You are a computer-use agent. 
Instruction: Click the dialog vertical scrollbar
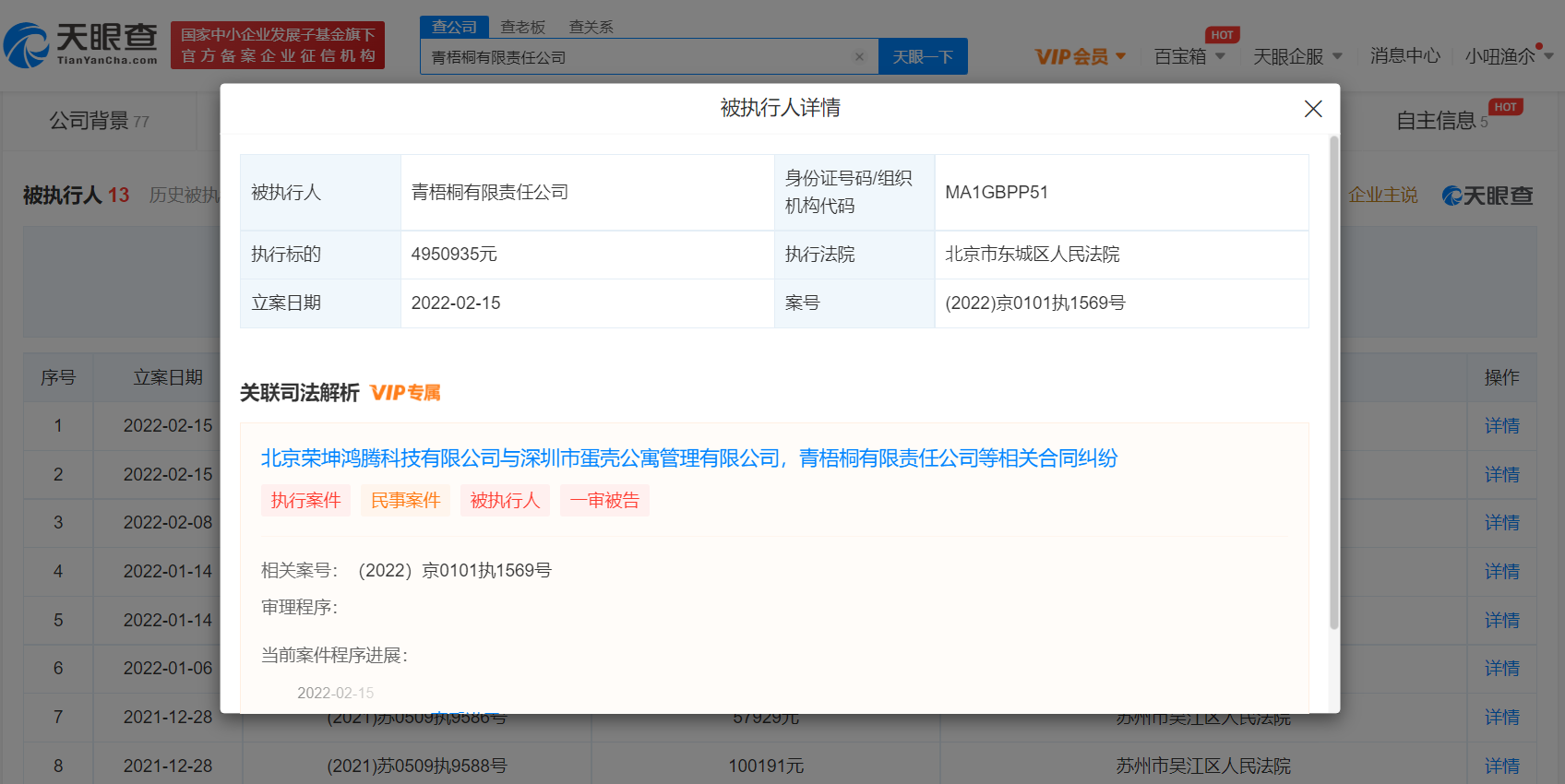point(1333,383)
